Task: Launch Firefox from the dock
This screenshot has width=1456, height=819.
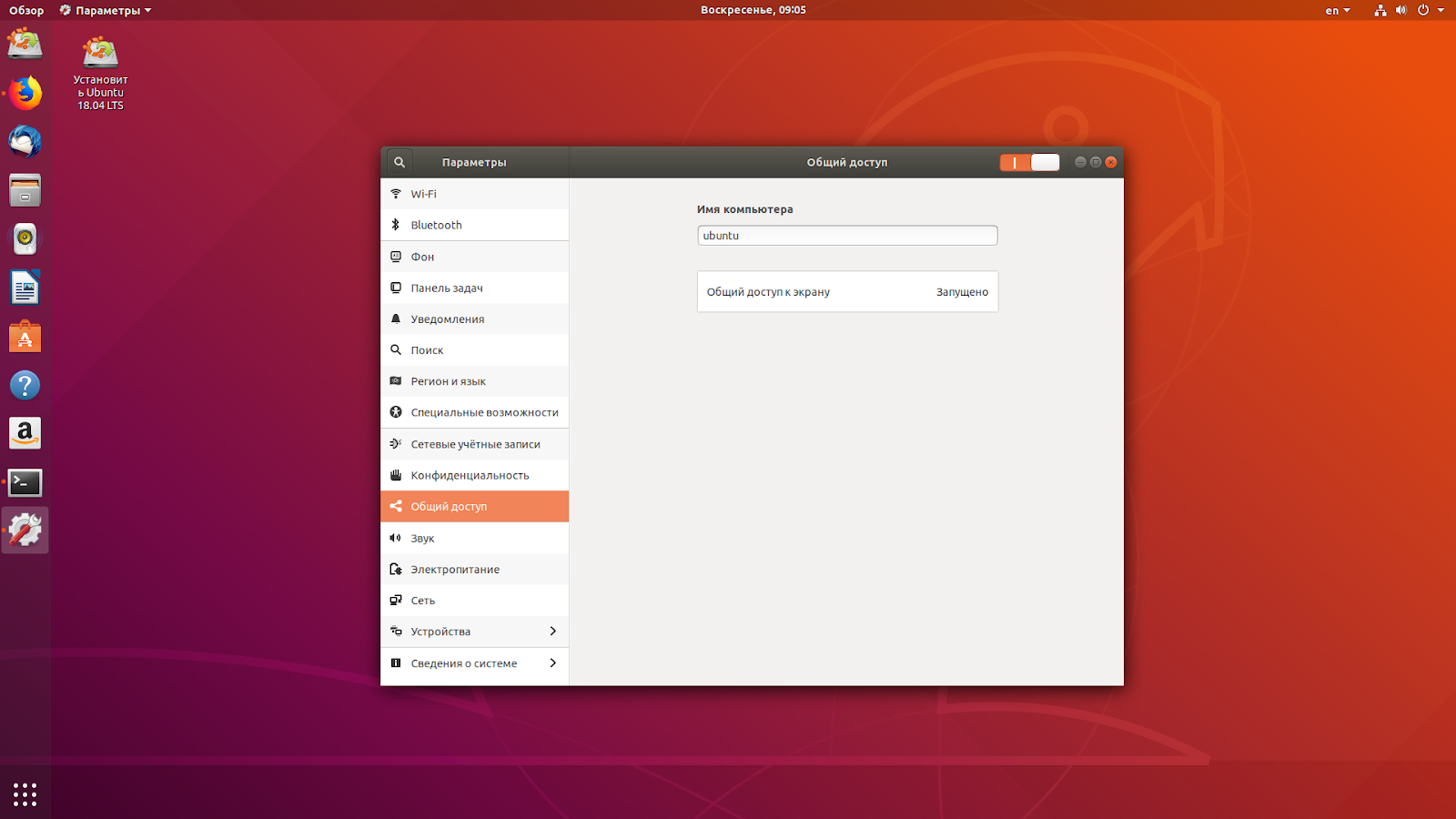Action: 25,93
